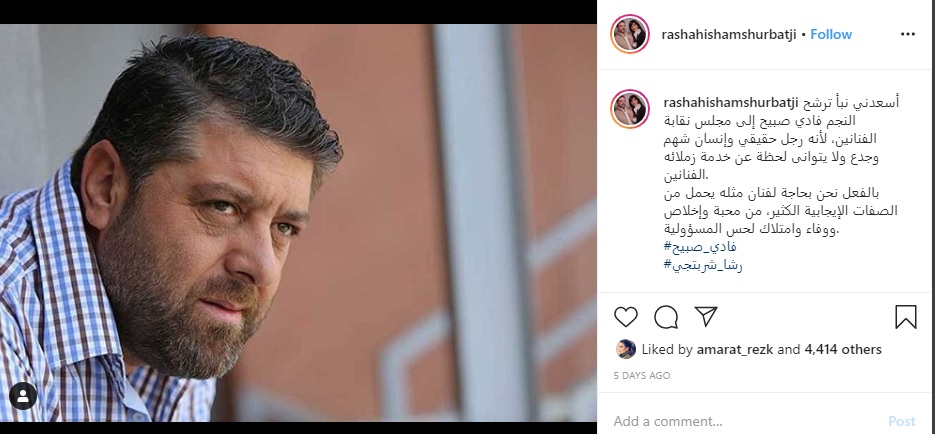Open comments with the speech bubble icon
Image resolution: width=935 pixels, height=434 pixels.
coord(665,317)
